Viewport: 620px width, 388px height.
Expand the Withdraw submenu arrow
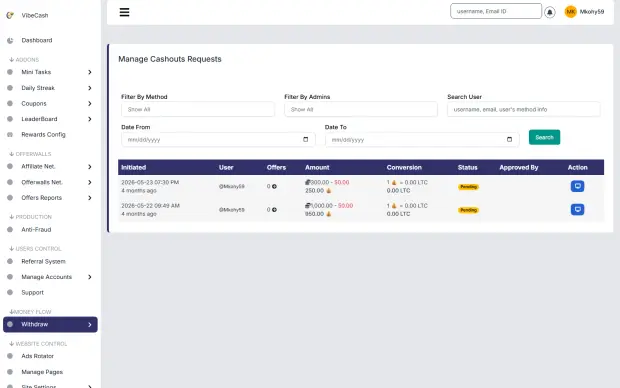coord(90,324)
